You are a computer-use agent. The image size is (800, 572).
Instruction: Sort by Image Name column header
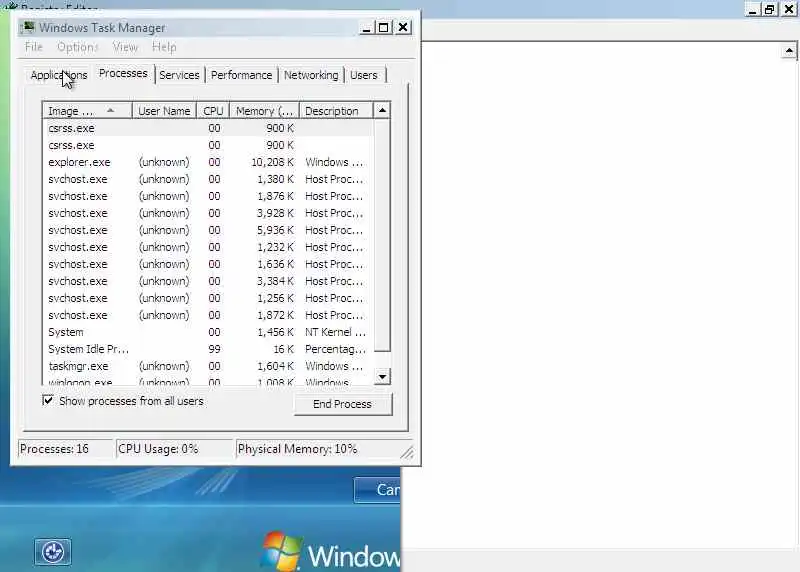[88, 111]
